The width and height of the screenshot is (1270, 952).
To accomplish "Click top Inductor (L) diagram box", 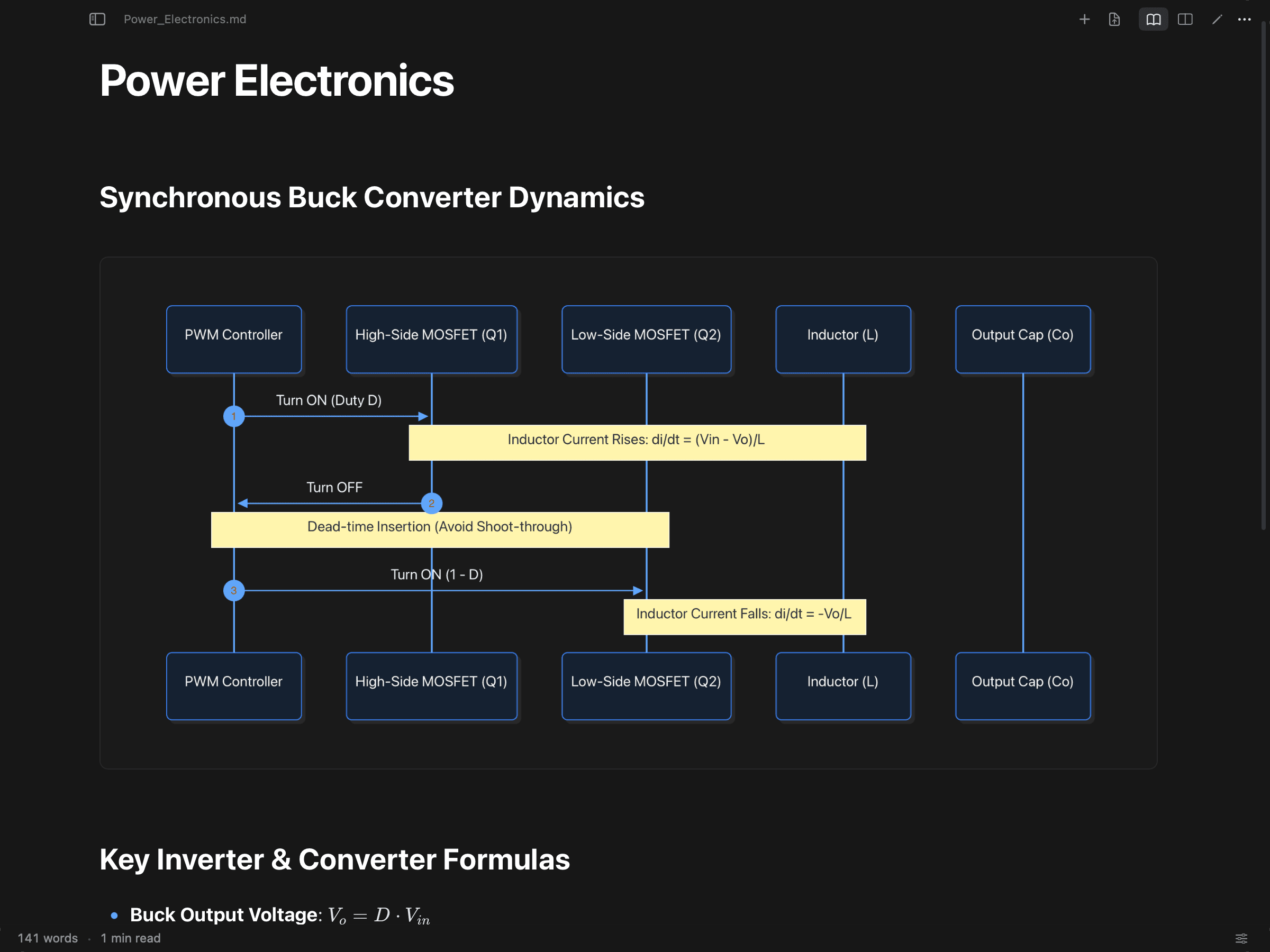I will [843, 339].
